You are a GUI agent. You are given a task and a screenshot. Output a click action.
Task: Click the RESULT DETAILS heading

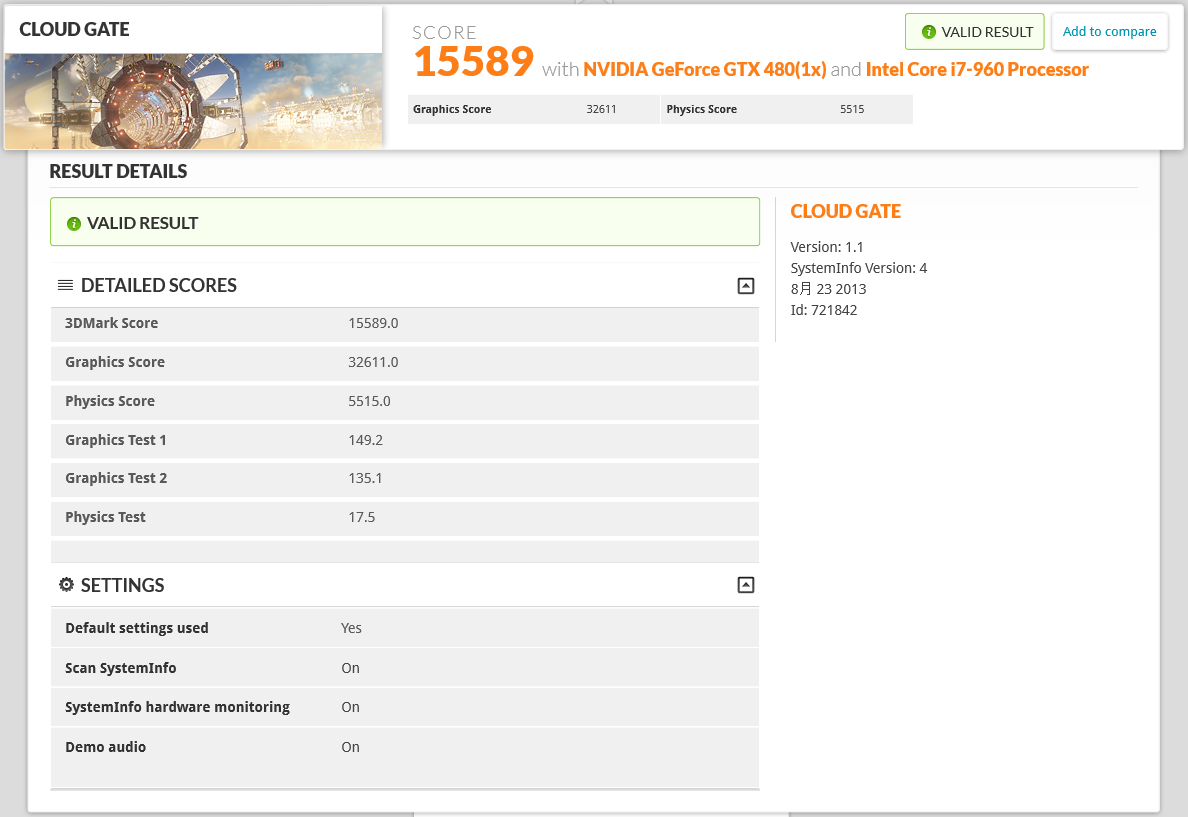point(118,171)
